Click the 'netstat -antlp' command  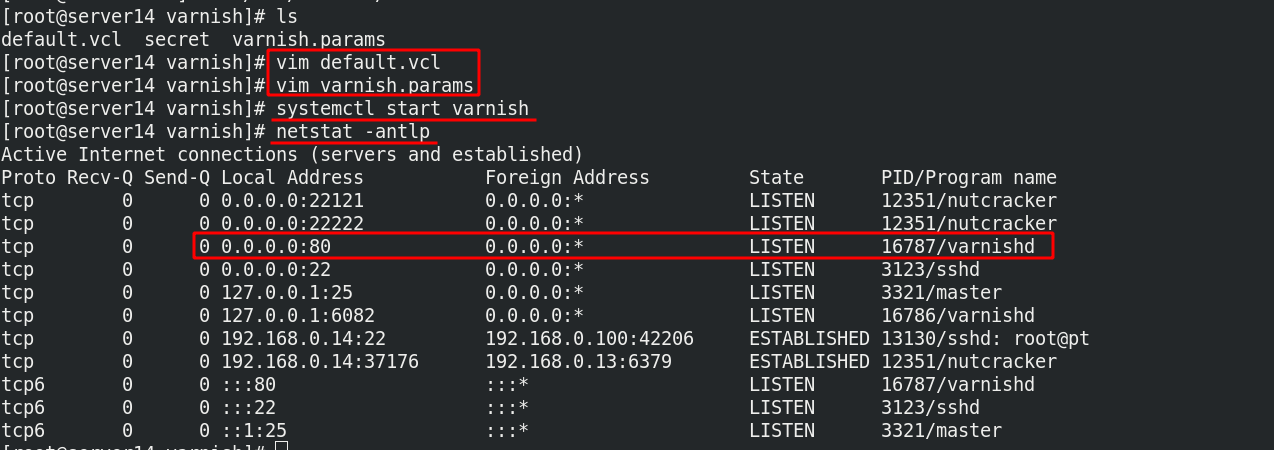coord(353,132)
